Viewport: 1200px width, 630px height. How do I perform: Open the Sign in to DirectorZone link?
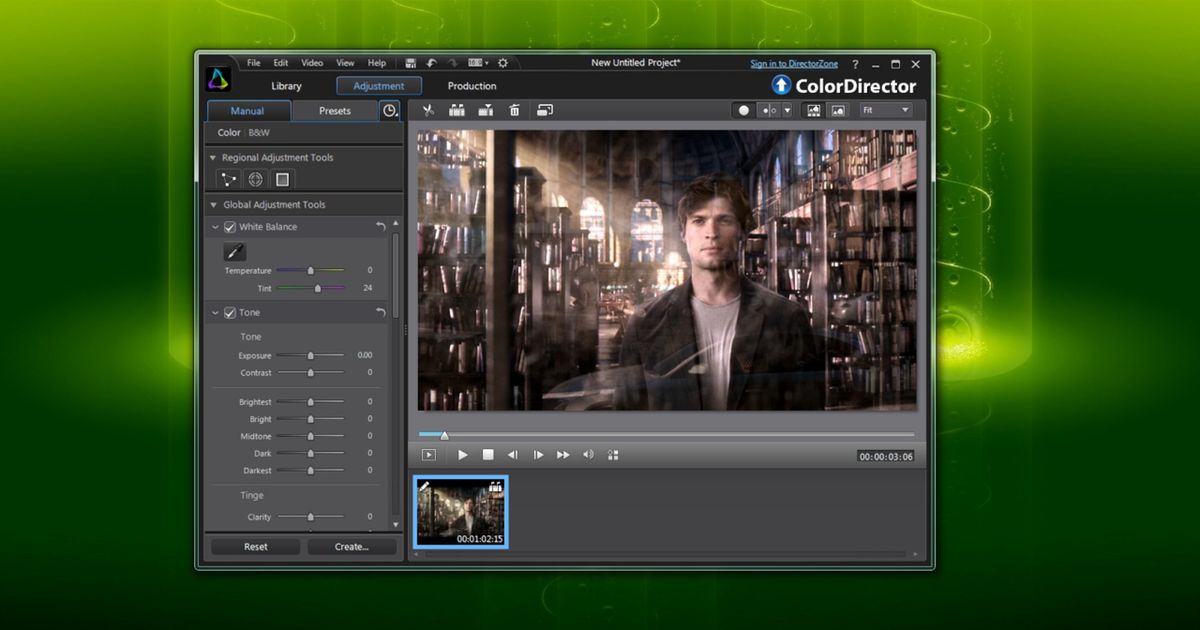[x=794, y=63]
